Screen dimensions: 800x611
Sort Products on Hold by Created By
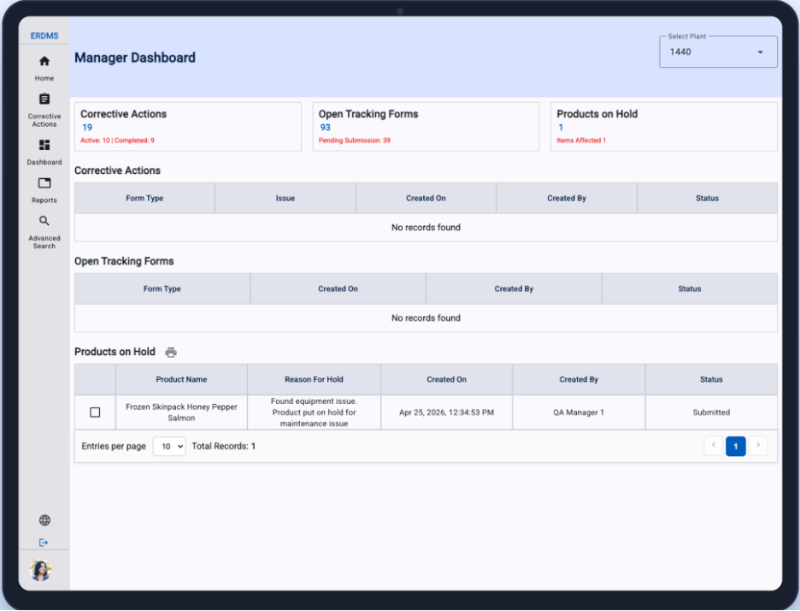[579, 379]
